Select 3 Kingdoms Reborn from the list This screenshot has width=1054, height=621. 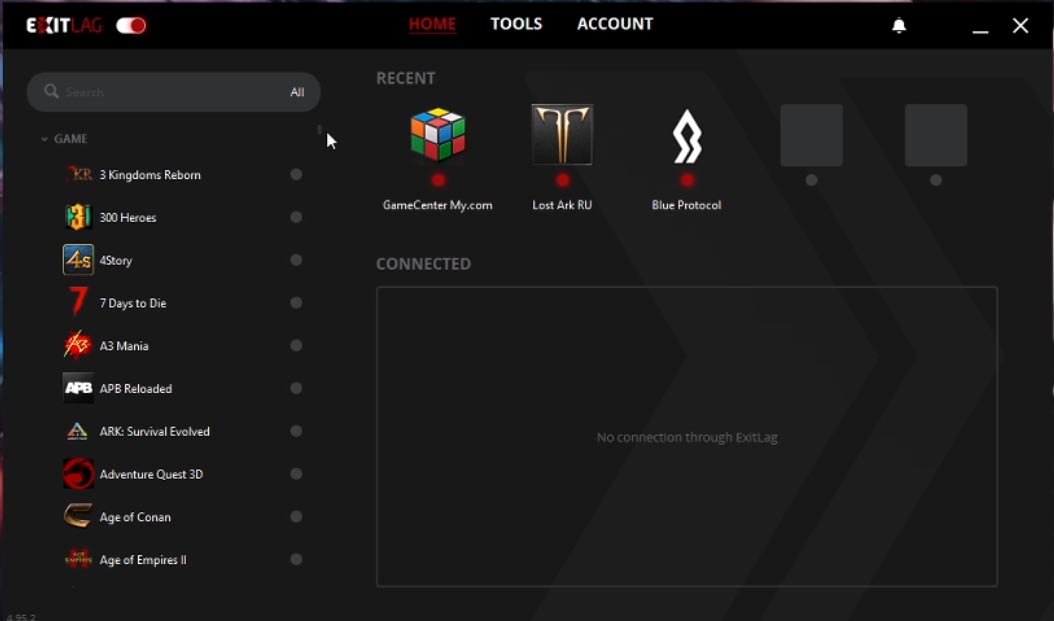tap(150, 175)
